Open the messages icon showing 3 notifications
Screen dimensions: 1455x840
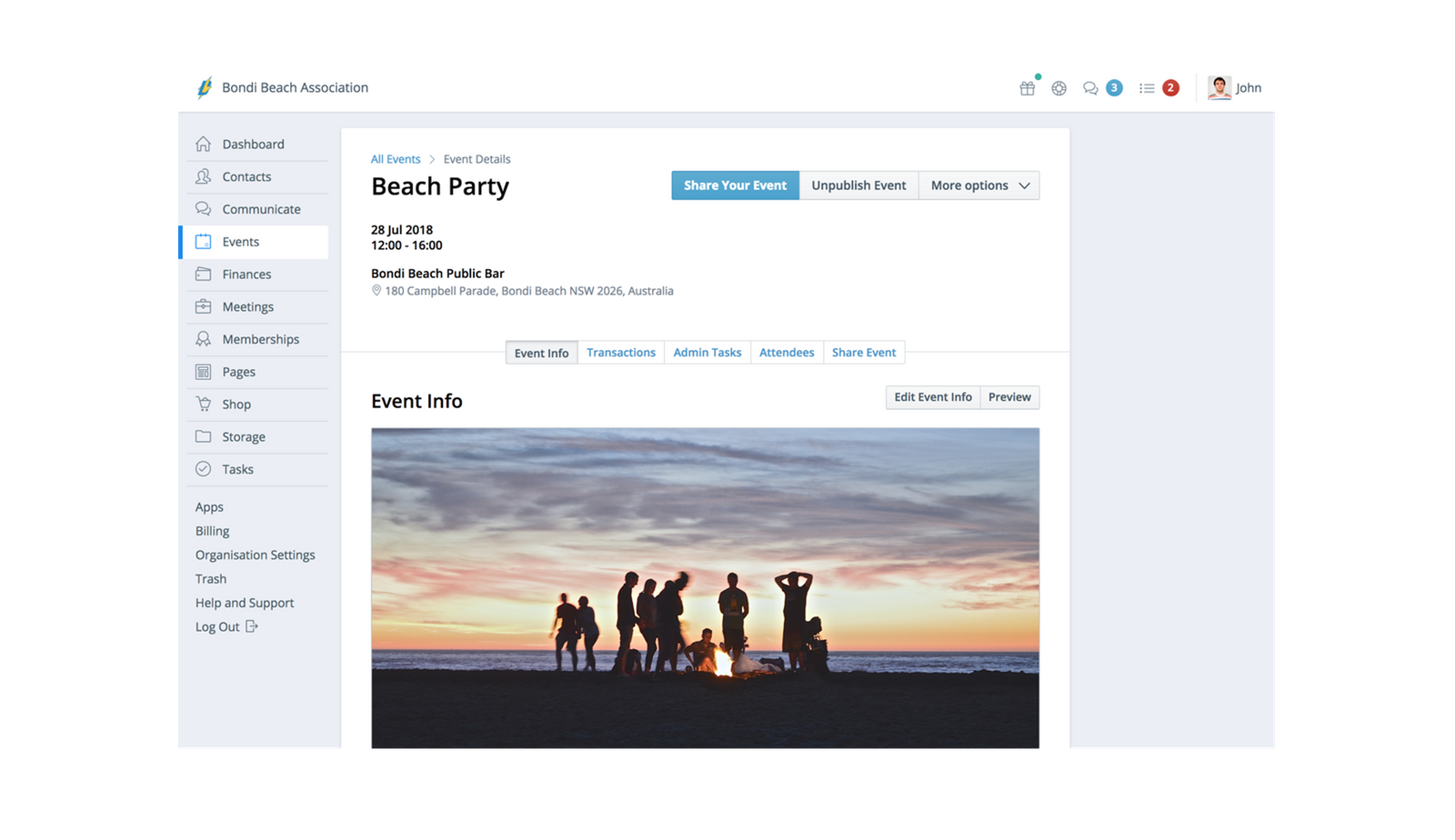click(x=1090, y=87)
